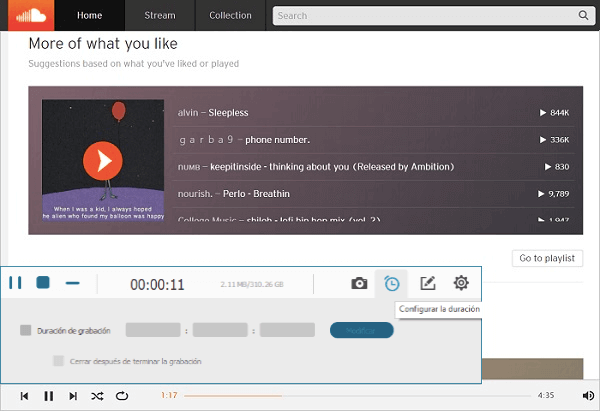Open the annotation edit pencil tool

point(428,283)
